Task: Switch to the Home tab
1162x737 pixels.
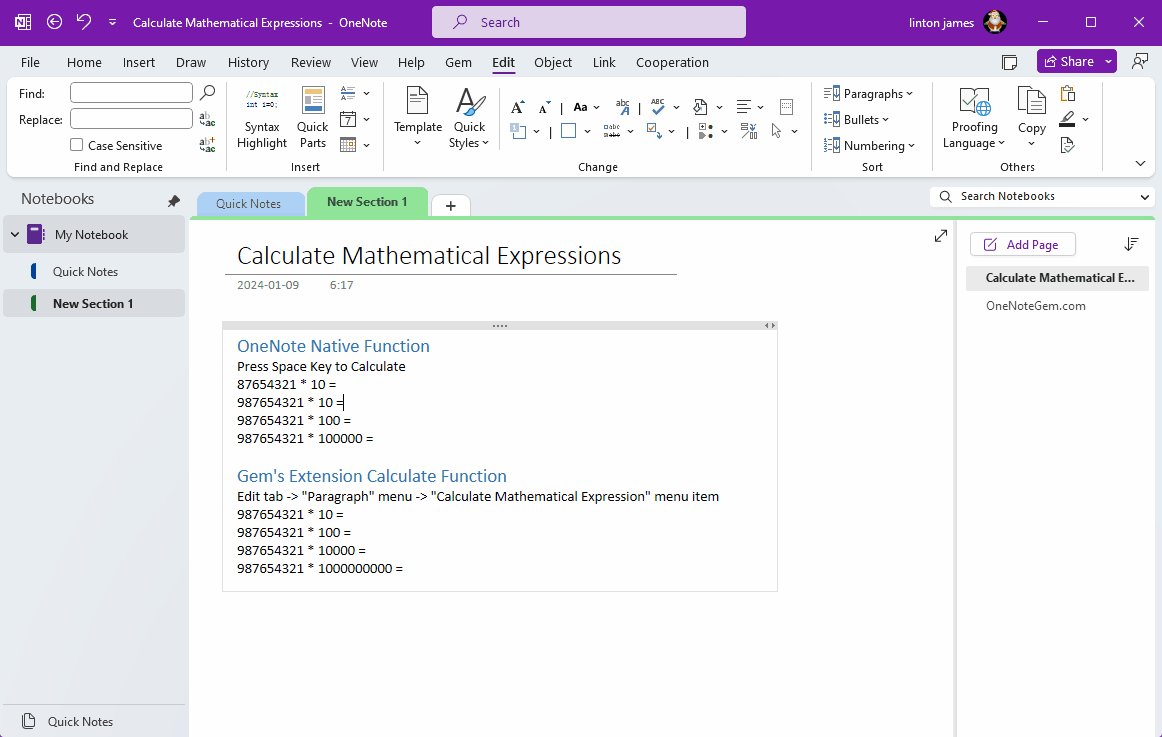Action: click(x=84, y=62)
